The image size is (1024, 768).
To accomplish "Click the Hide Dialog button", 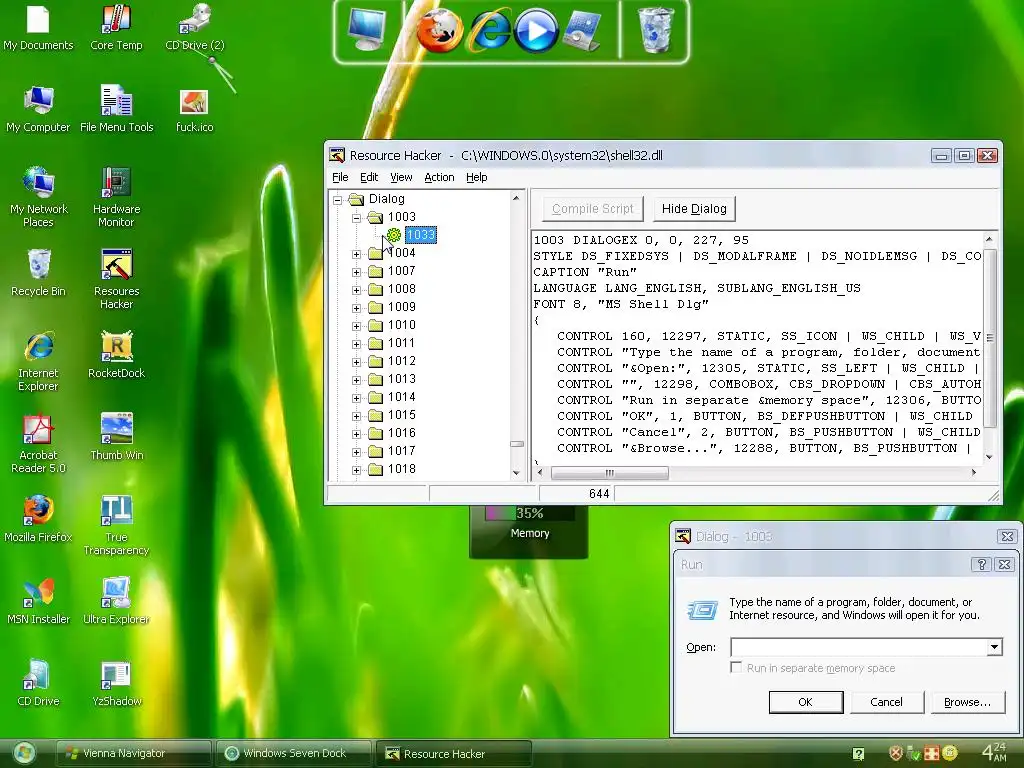I will (694, 209).
